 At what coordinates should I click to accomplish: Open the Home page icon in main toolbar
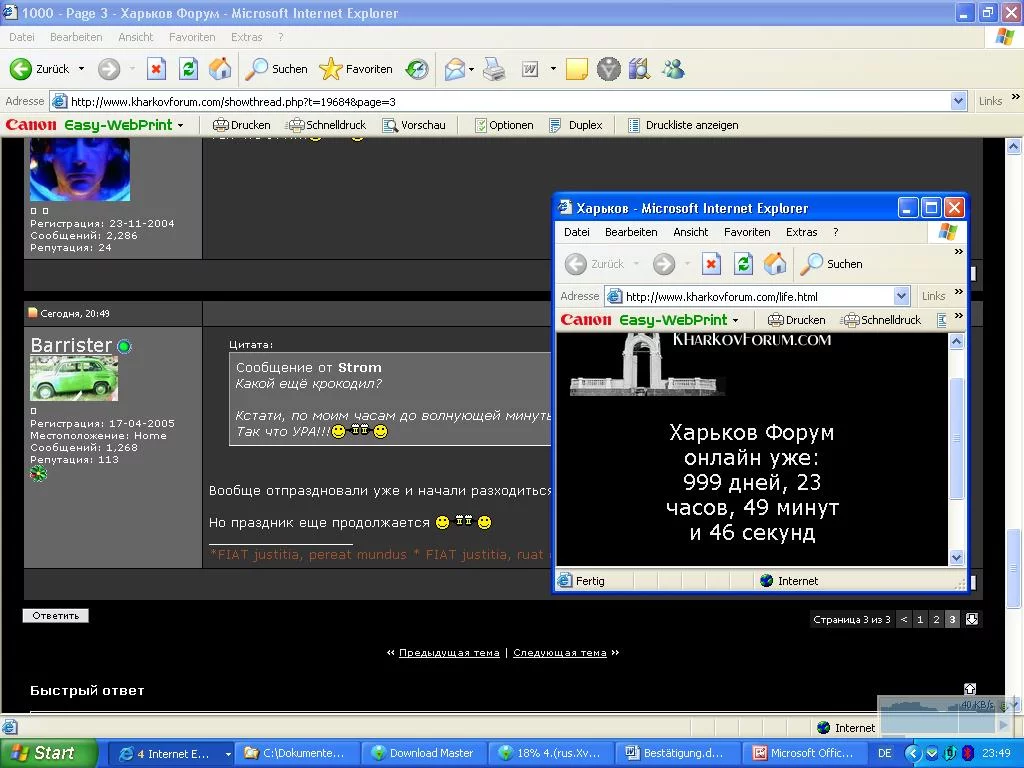coord(220,69)
